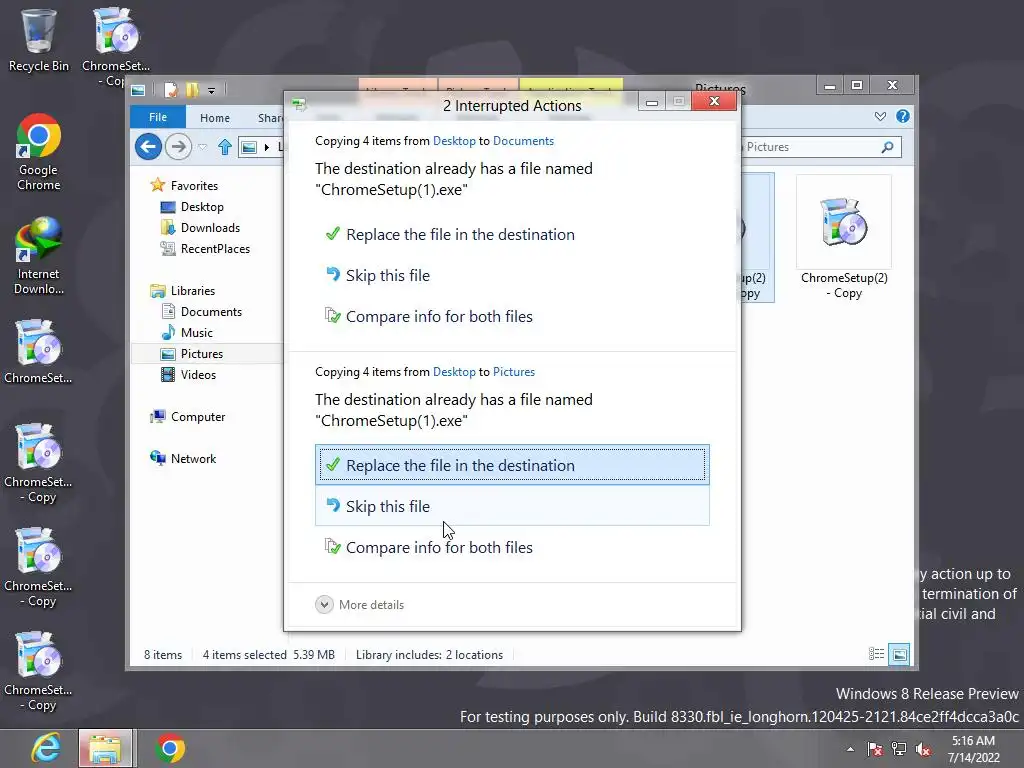Click Pictures destination link
The height and width of the screenshot is (768, 1024).
tap(513, 372)
